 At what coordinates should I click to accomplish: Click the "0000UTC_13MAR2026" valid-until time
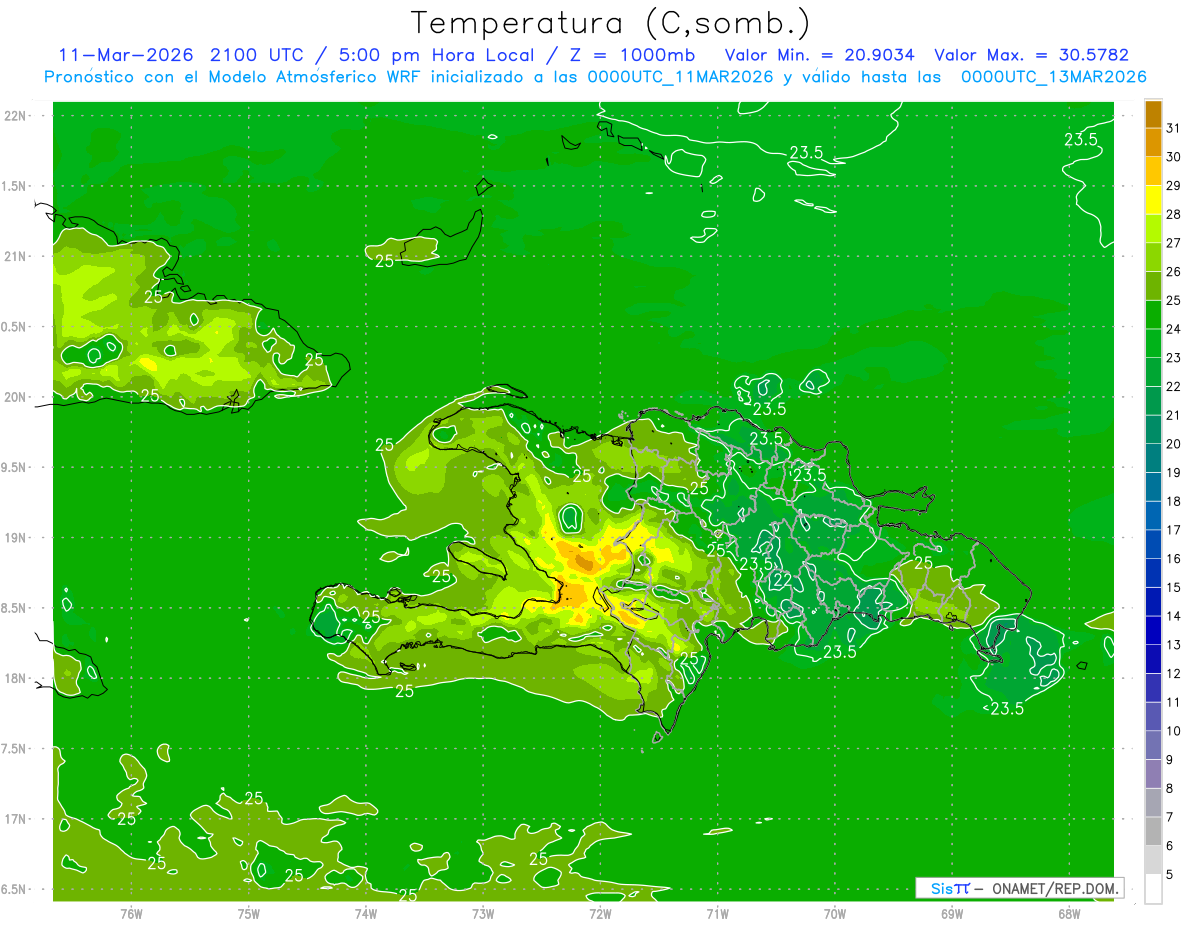(x=1053, y=77)
